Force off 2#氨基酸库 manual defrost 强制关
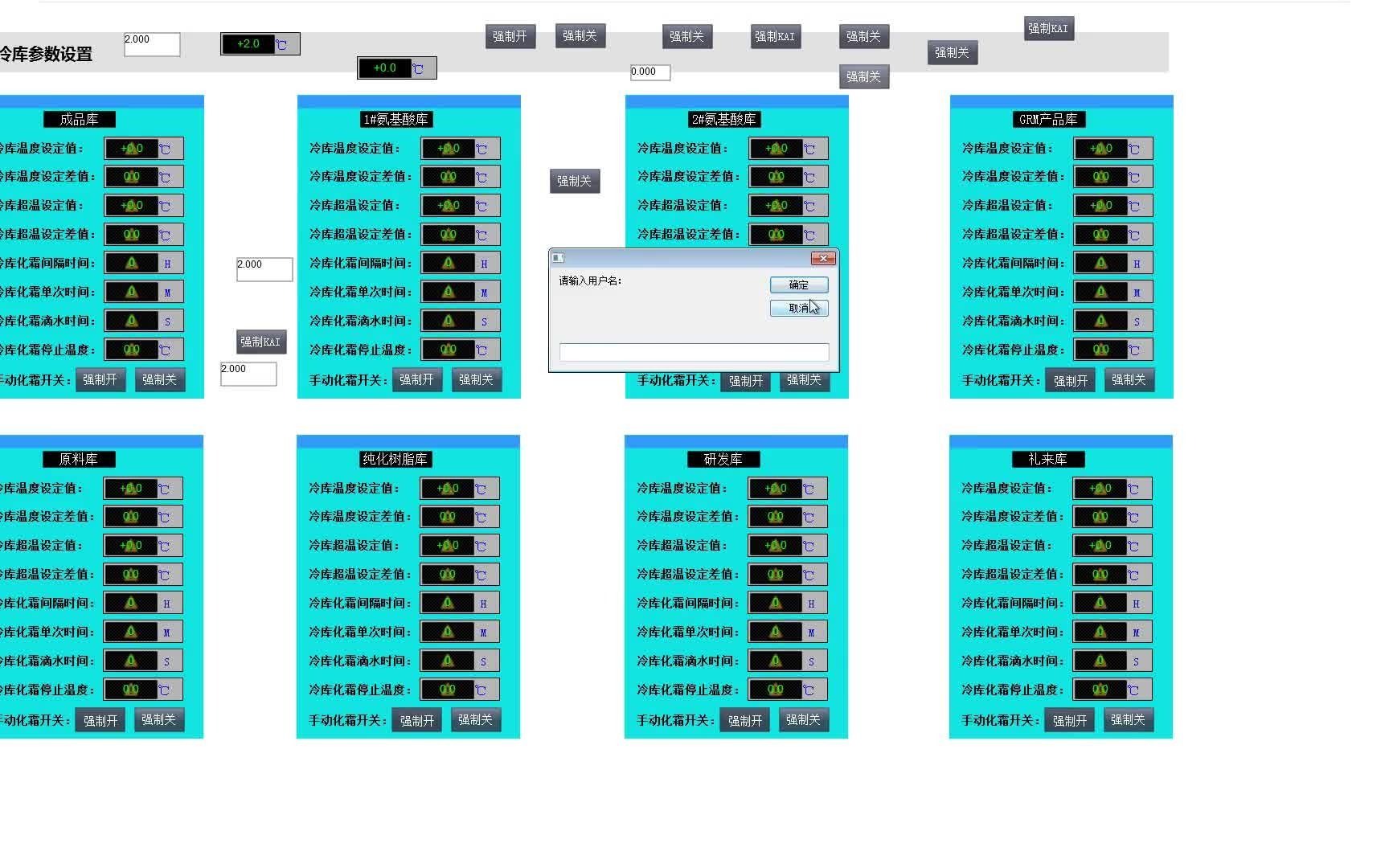The image size is (1389, 868). click(x=805, y=381)
